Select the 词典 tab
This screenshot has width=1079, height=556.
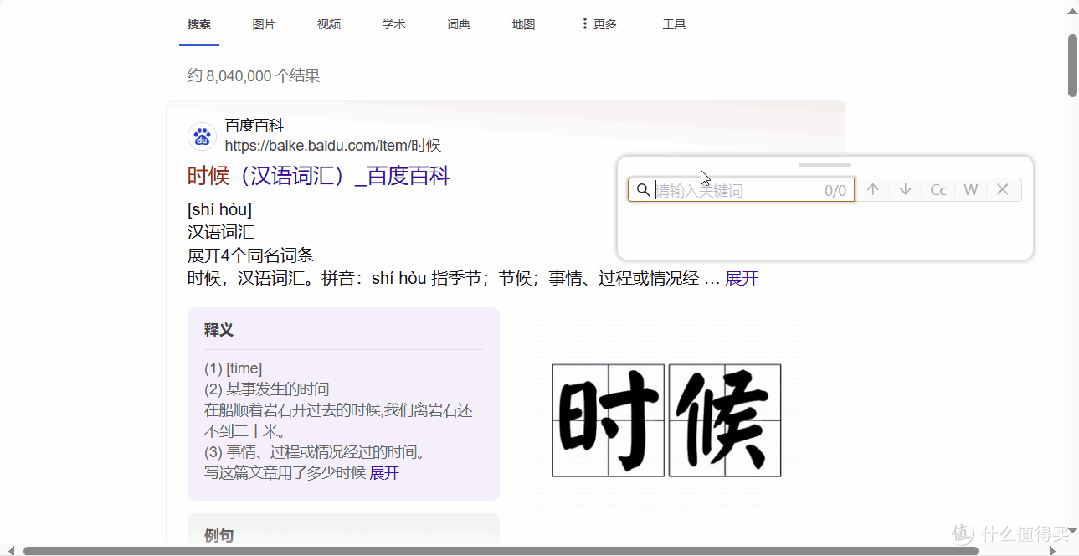[x=458, y=24]
